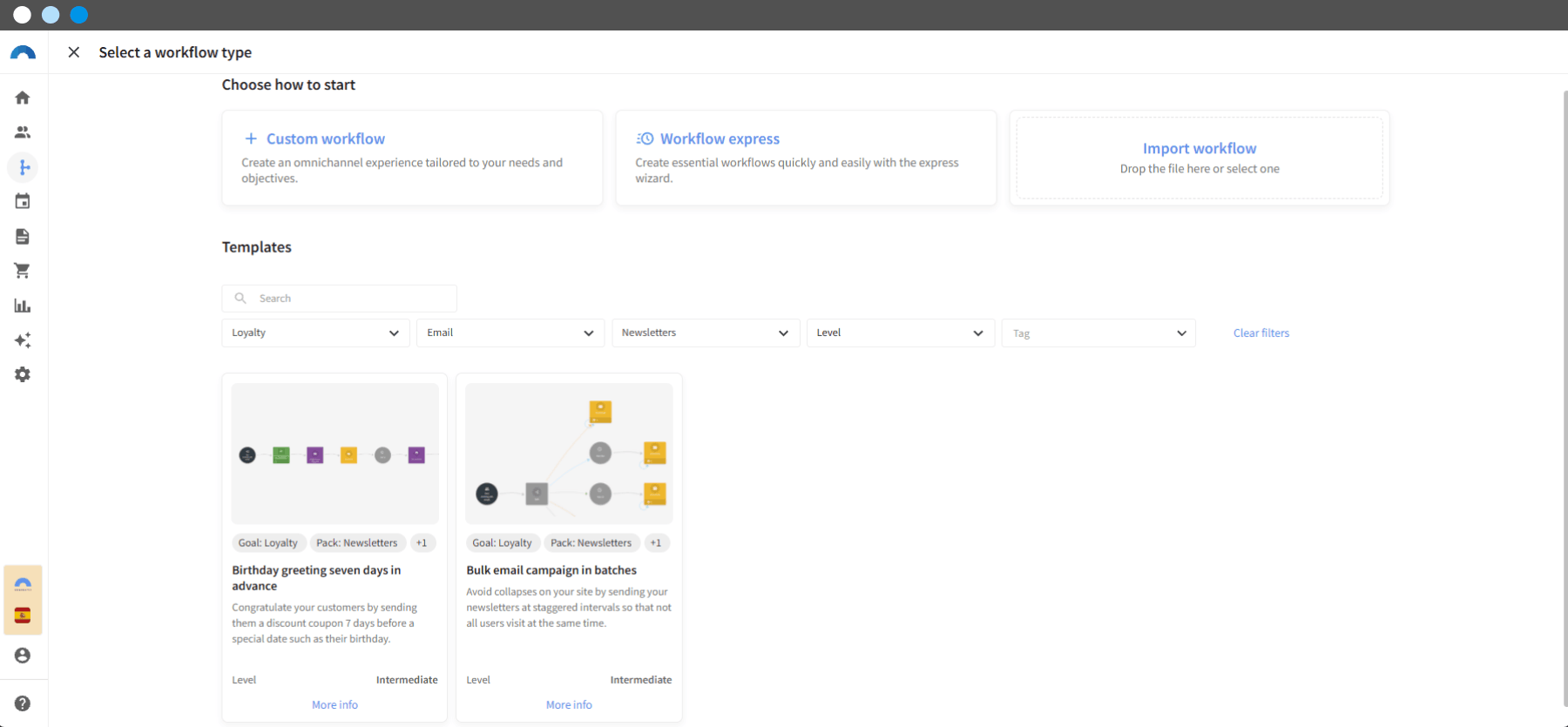
Task: Click the user account icon in sidebar
Action: click(x=23, y=656)
